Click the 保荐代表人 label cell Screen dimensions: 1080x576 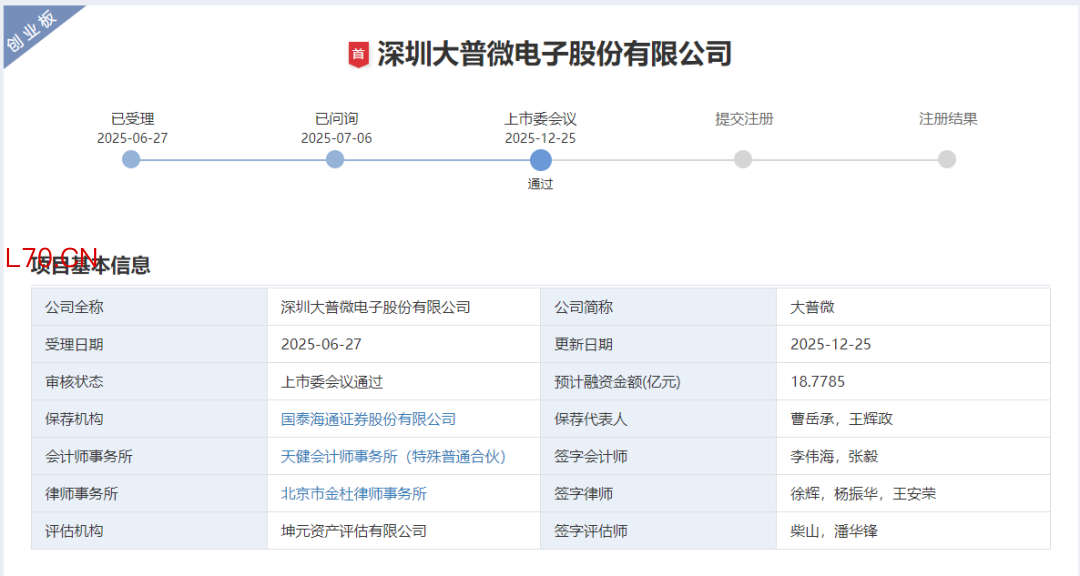click(x=658, y=419)
